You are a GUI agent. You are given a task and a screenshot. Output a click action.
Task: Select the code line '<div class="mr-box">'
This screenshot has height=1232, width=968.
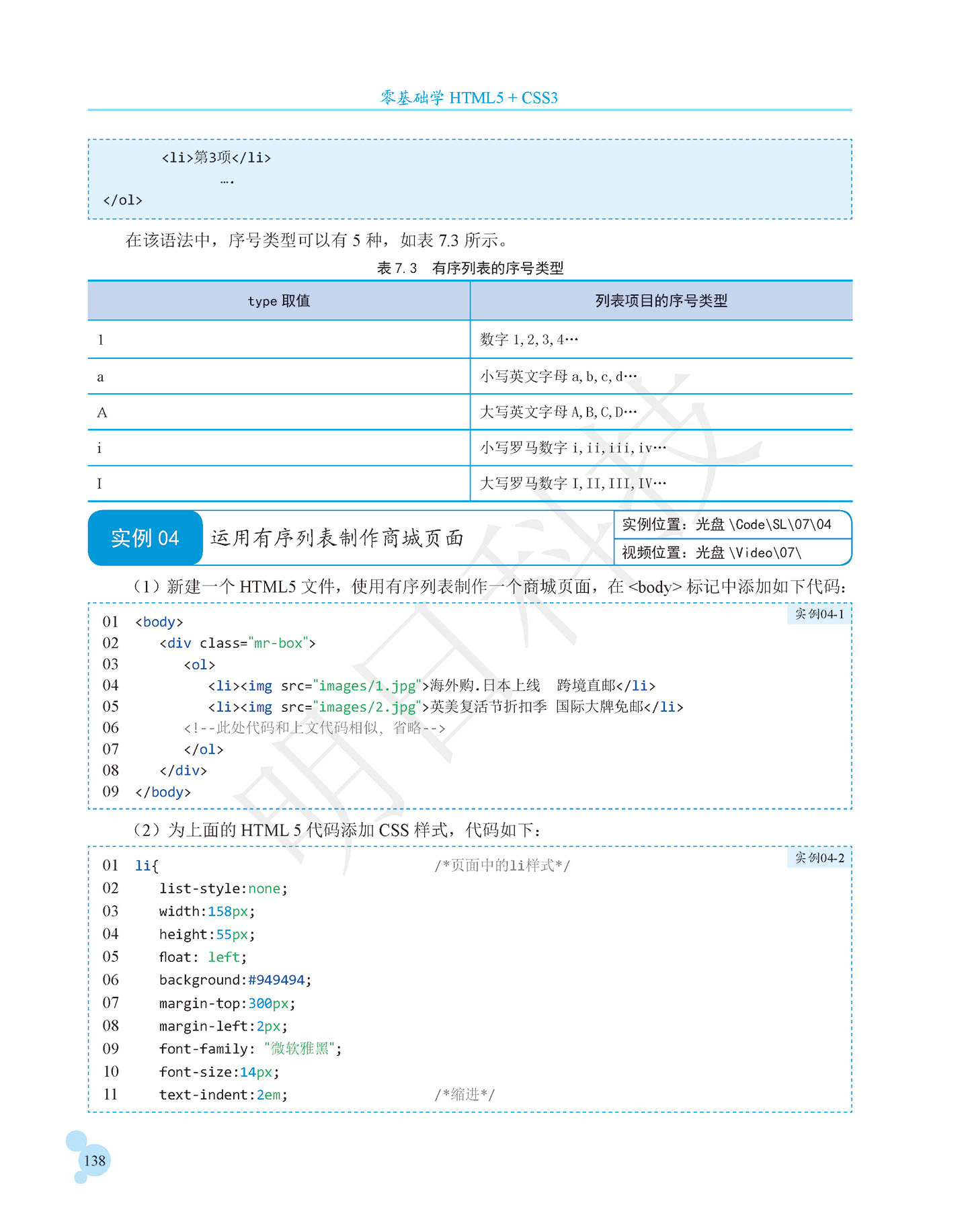[x=237, y=643]
